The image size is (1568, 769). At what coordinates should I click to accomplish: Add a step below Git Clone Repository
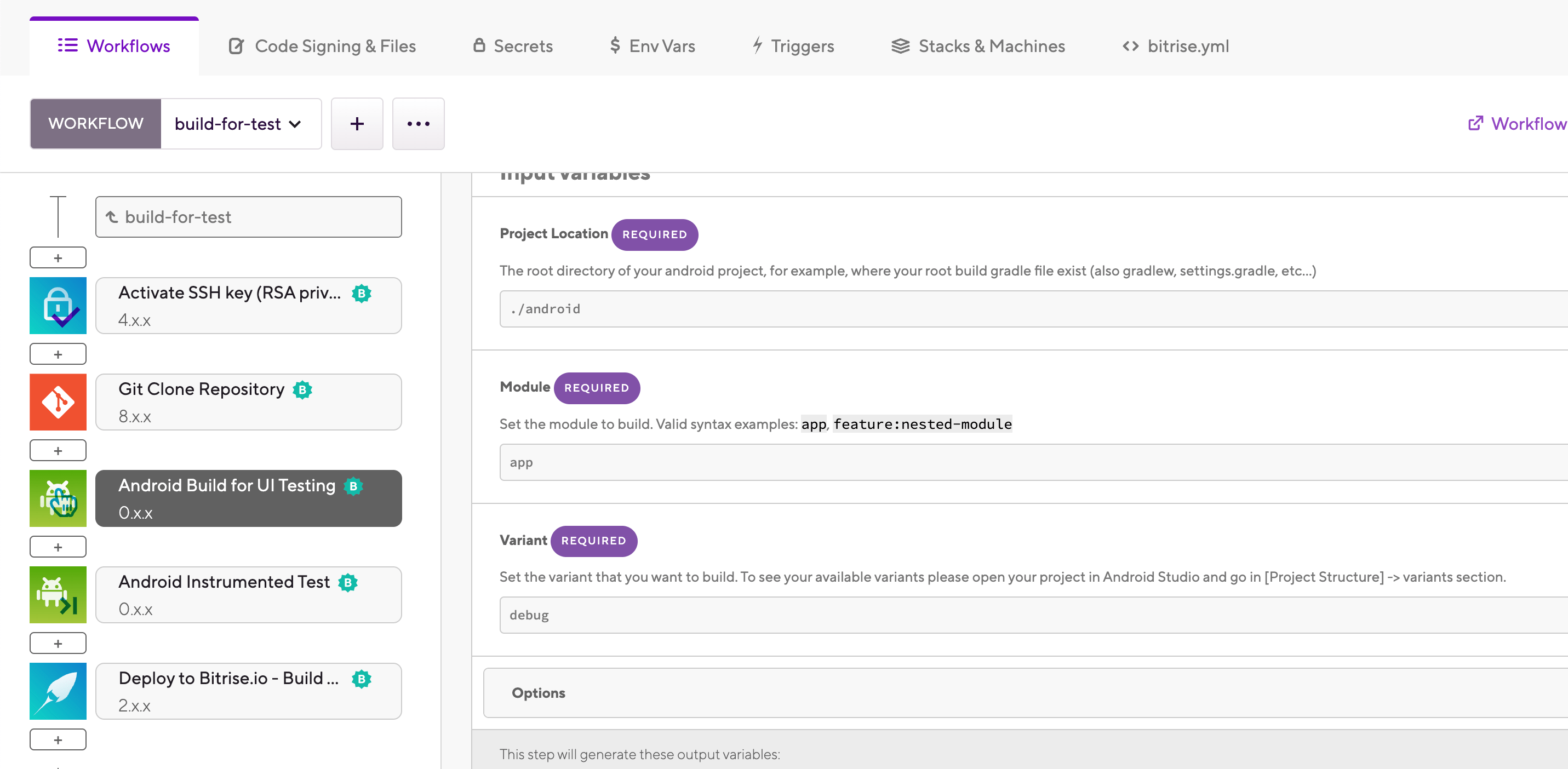58,450
